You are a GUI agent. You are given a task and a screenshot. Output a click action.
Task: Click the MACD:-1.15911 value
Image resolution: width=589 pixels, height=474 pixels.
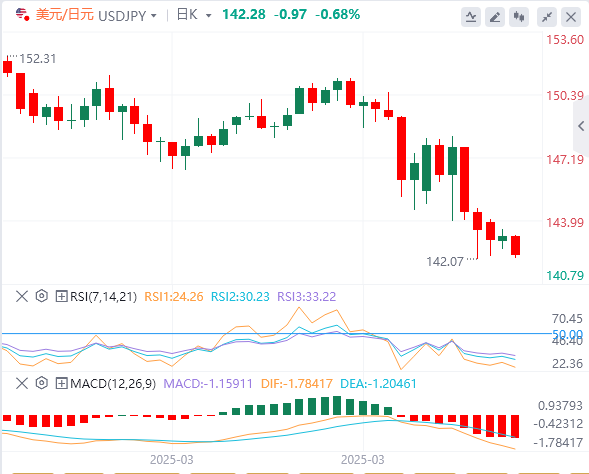[208, 384]
